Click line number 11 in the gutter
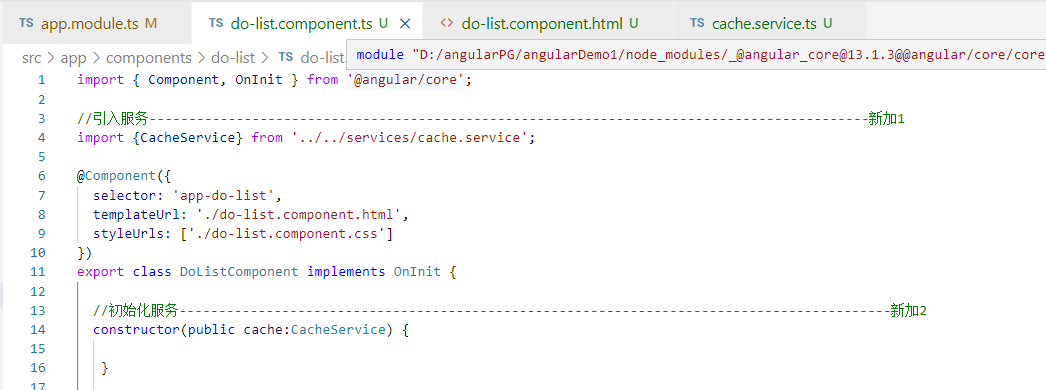The width and height of the screenshot is (1046, 390). (38, 272)
